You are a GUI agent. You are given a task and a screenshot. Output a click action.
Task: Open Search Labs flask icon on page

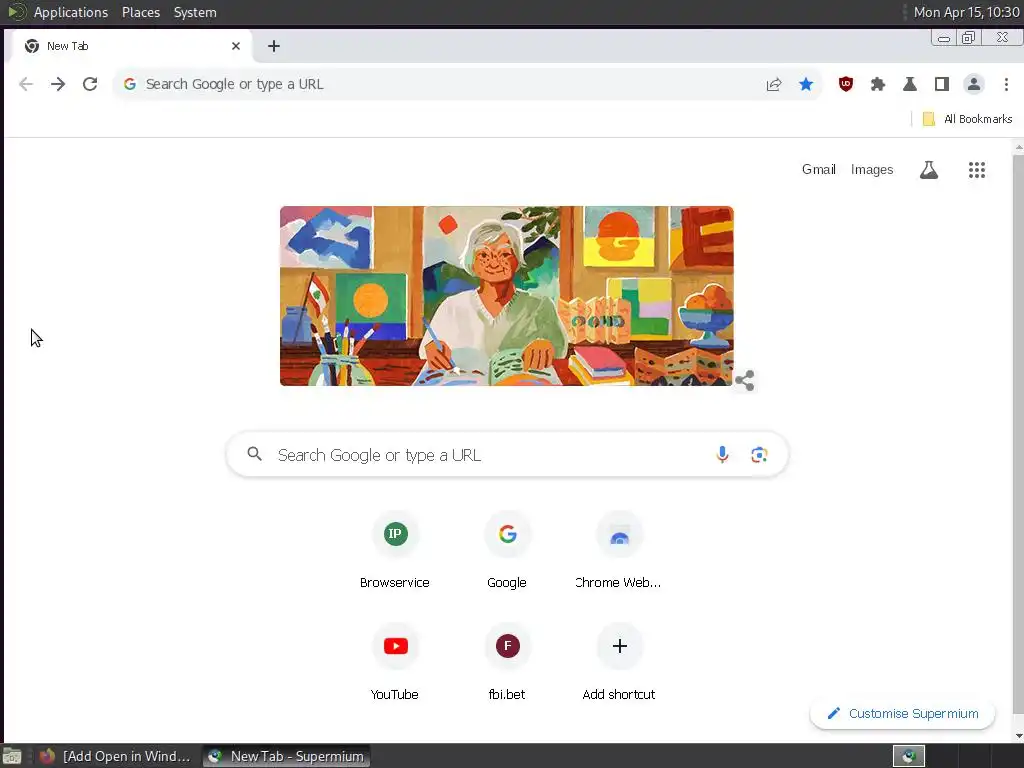point(929,170)
